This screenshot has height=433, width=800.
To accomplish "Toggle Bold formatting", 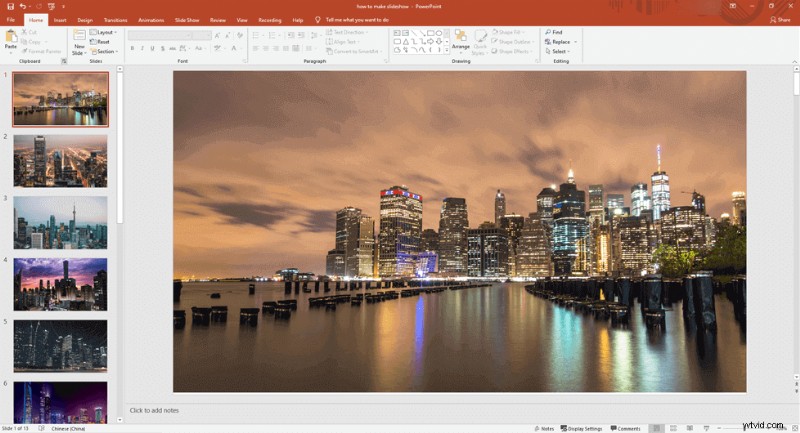I will [x=132, y=48].
